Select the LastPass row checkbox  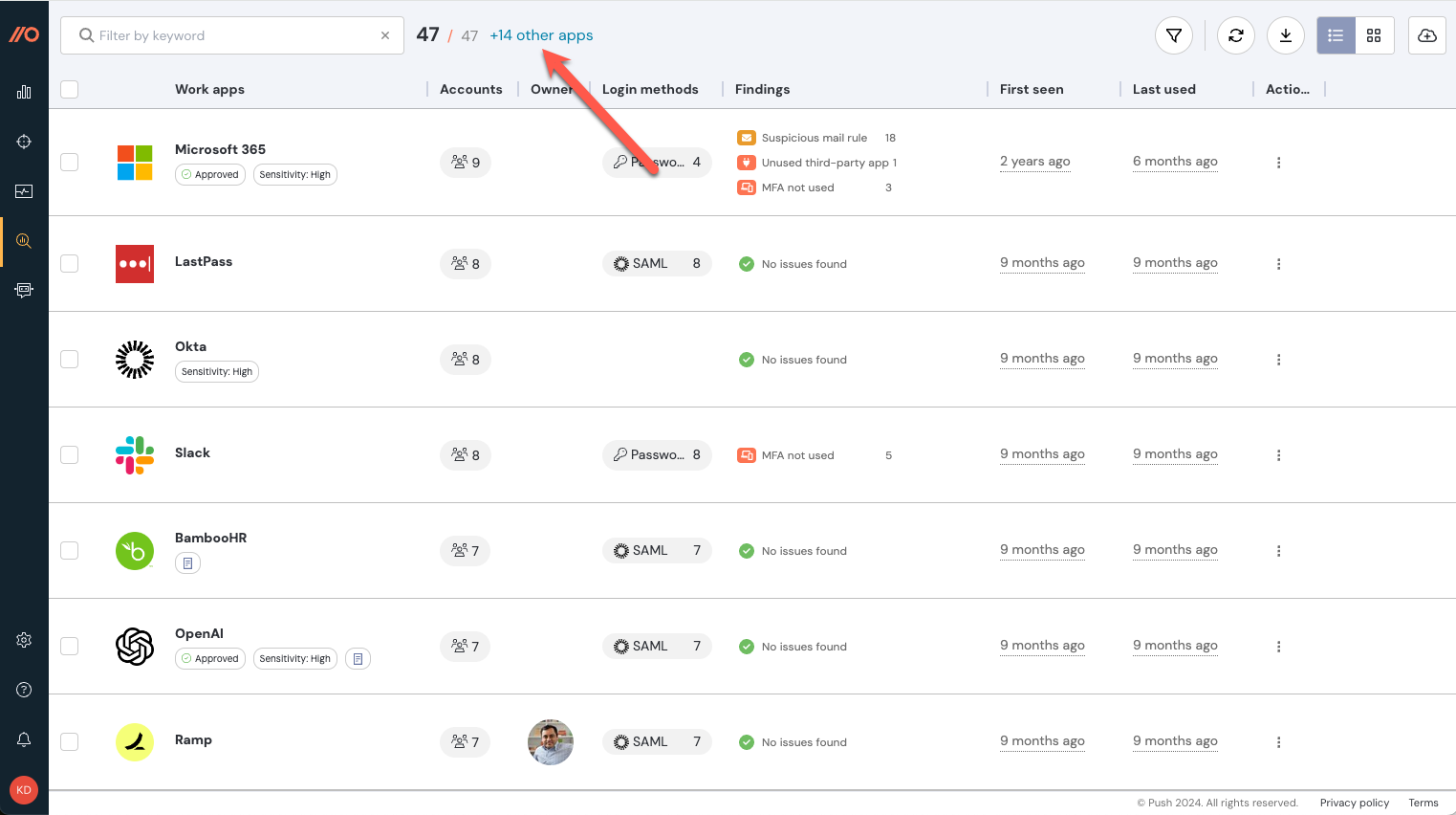click(69, 263)
